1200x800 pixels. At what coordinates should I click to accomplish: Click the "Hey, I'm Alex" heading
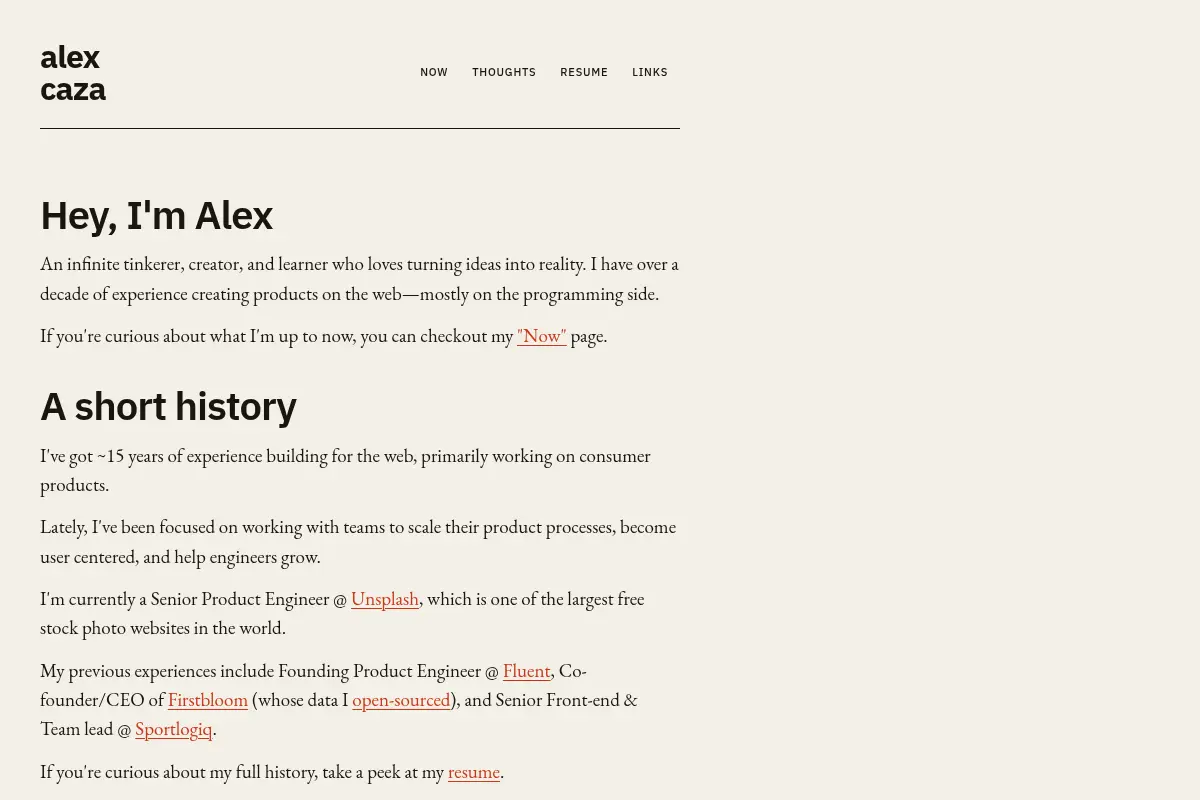156,216
